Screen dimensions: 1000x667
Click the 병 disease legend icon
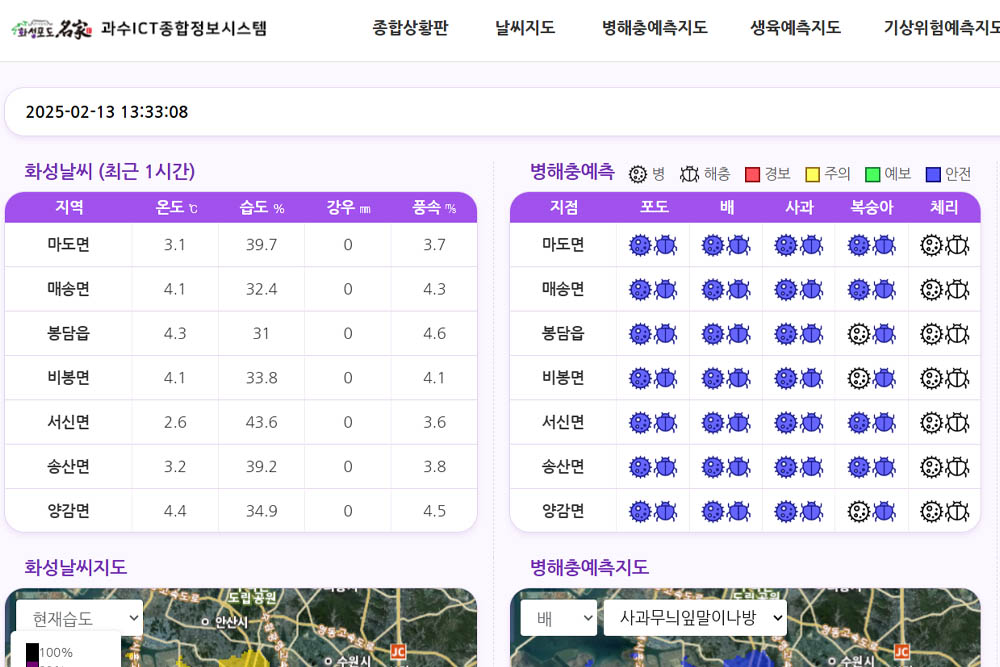point(638,174)
